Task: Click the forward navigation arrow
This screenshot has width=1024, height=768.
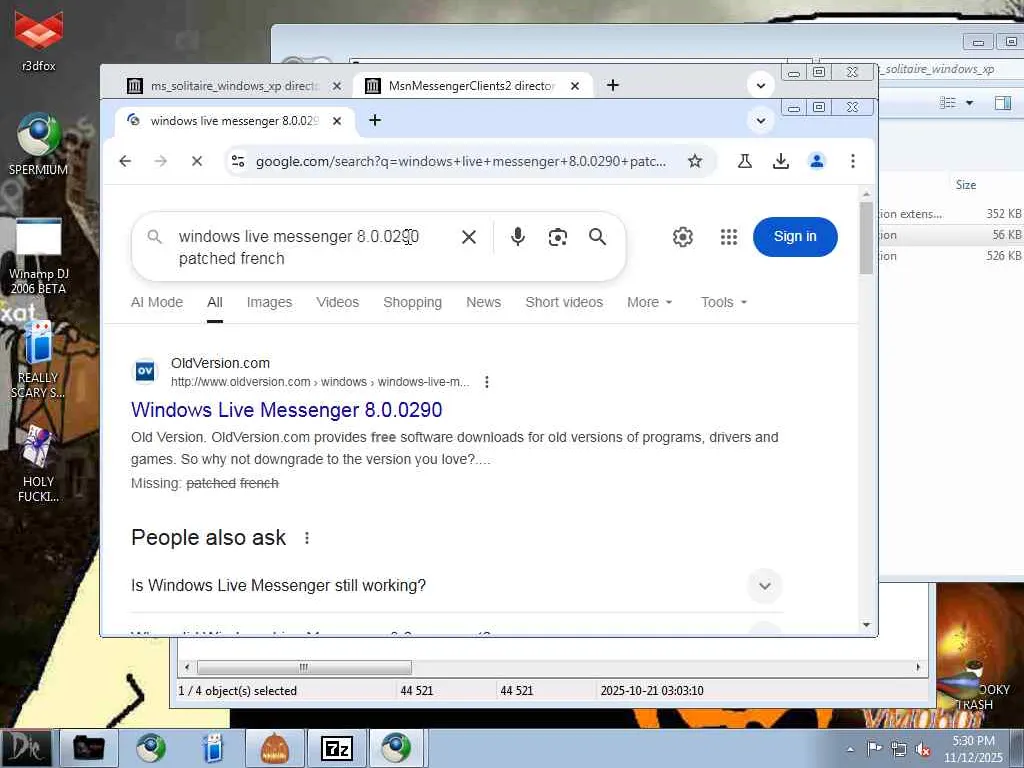Action: click(x=161, y=161)
